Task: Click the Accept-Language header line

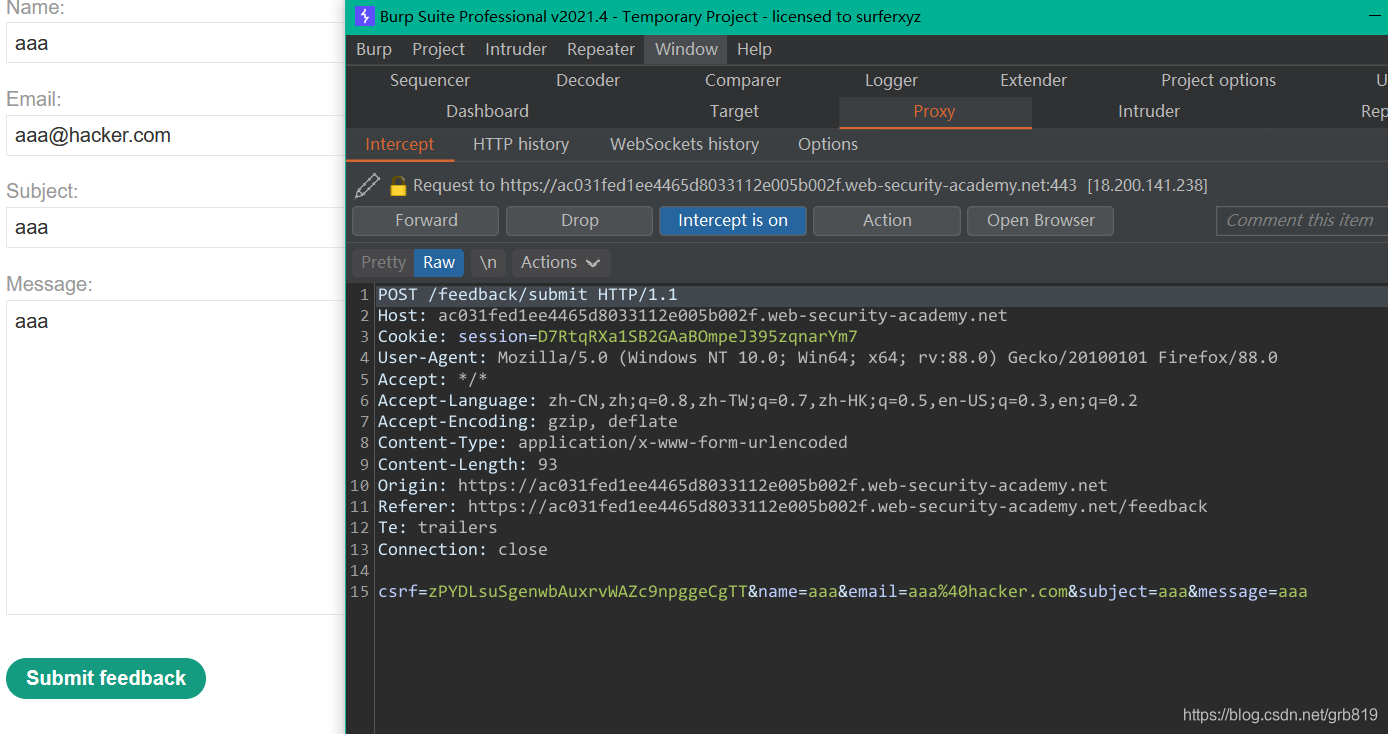Action: click(x=757, y=400)
